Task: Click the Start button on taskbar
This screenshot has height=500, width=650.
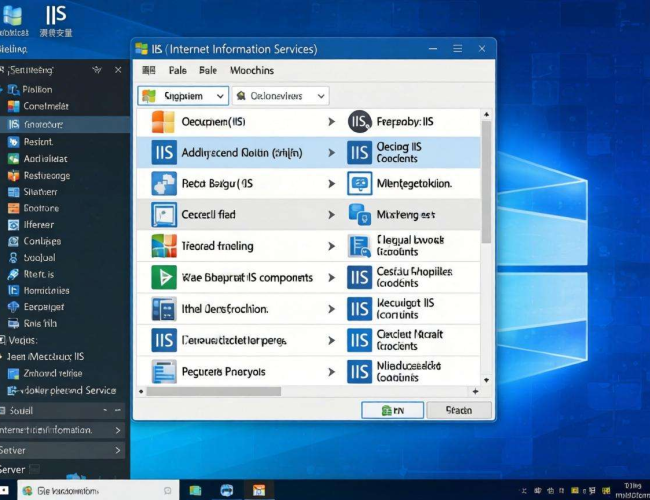Action: [4, 490]
